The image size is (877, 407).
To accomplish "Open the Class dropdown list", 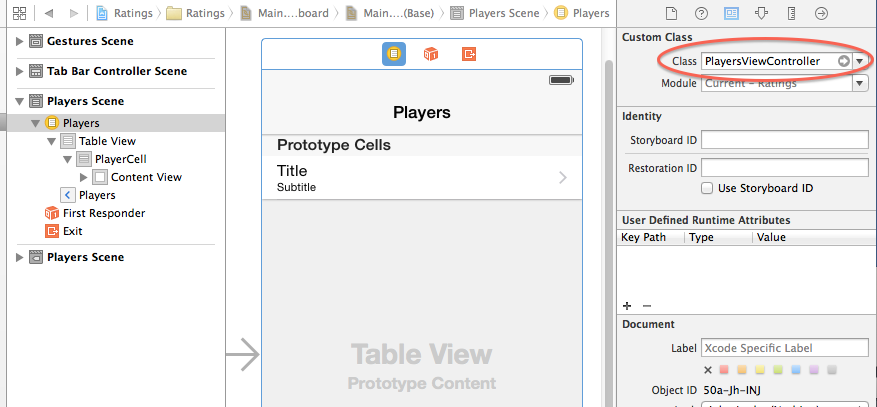I will coord(859,62).
